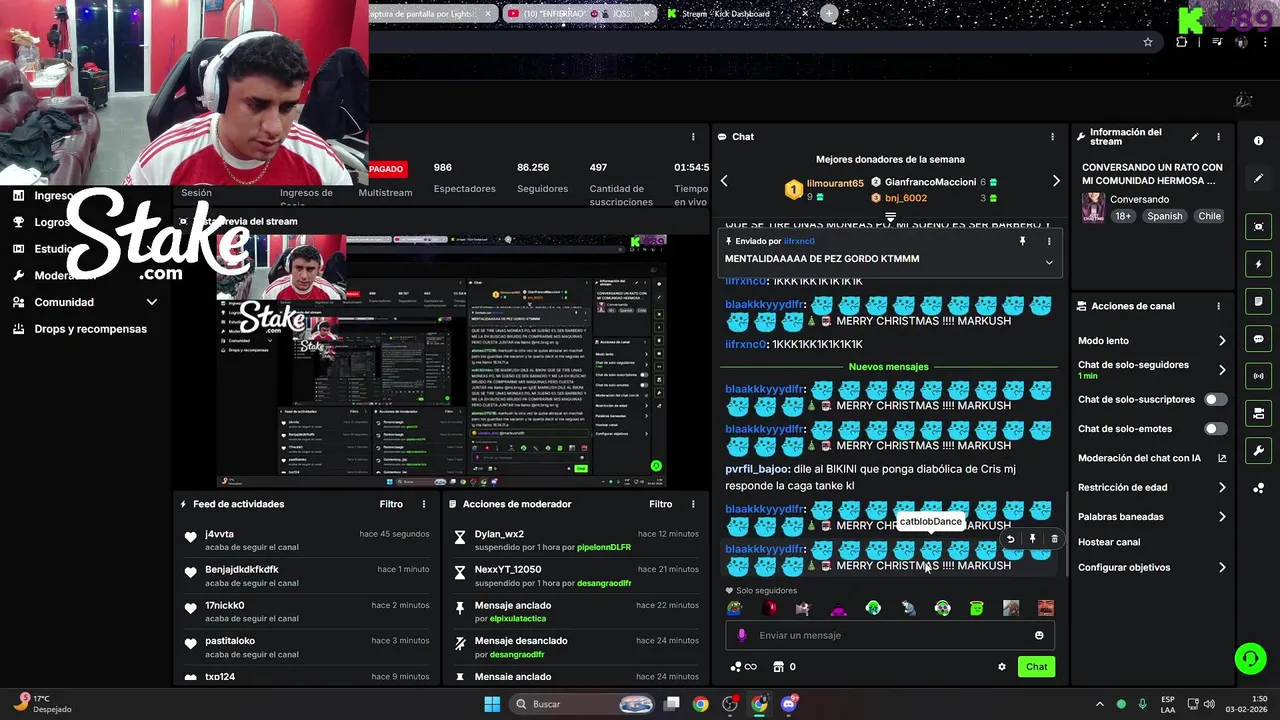
Task: Open chat settings gear icon
Action: (1001, 667)
